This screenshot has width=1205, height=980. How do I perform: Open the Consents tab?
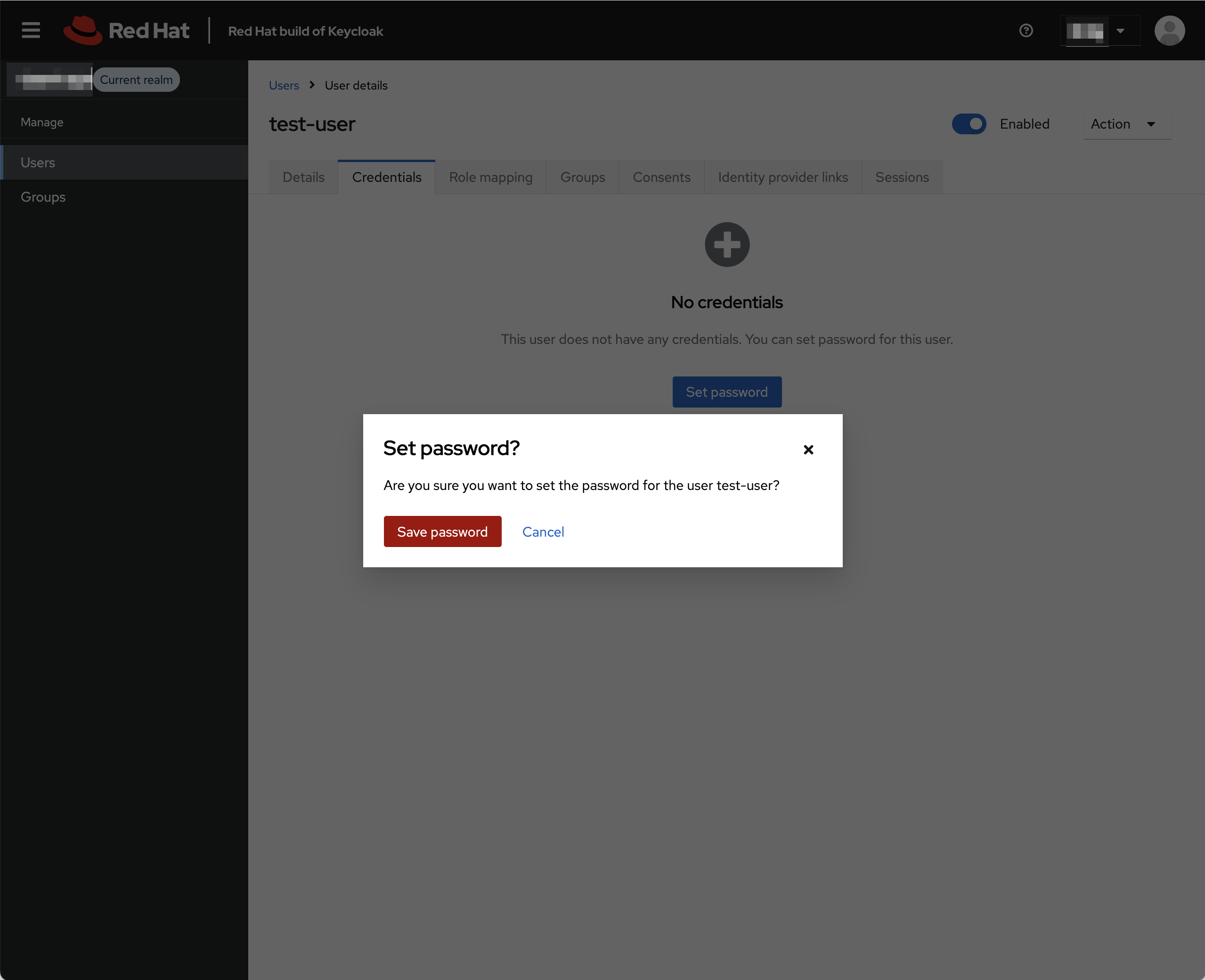tap(661, 177)
